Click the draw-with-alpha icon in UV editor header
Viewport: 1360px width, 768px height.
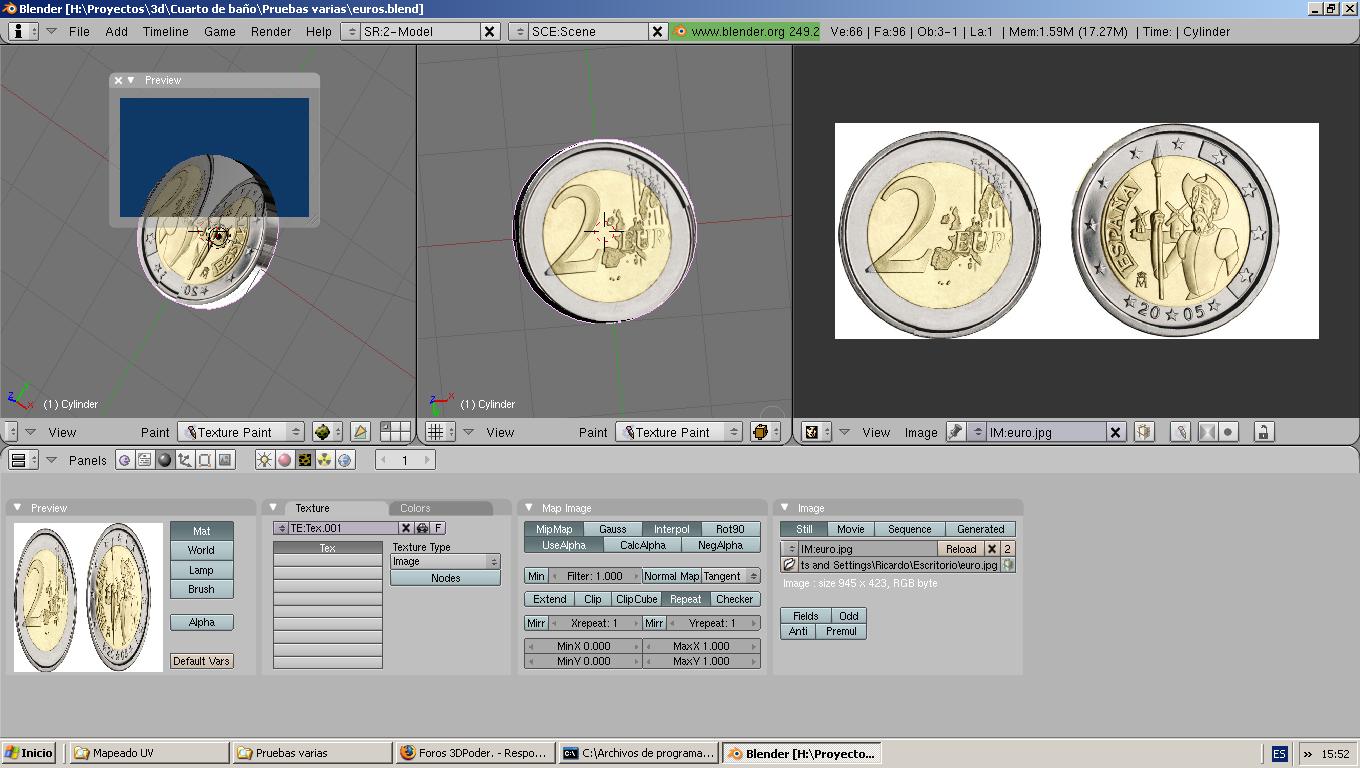pos(1207,432)
